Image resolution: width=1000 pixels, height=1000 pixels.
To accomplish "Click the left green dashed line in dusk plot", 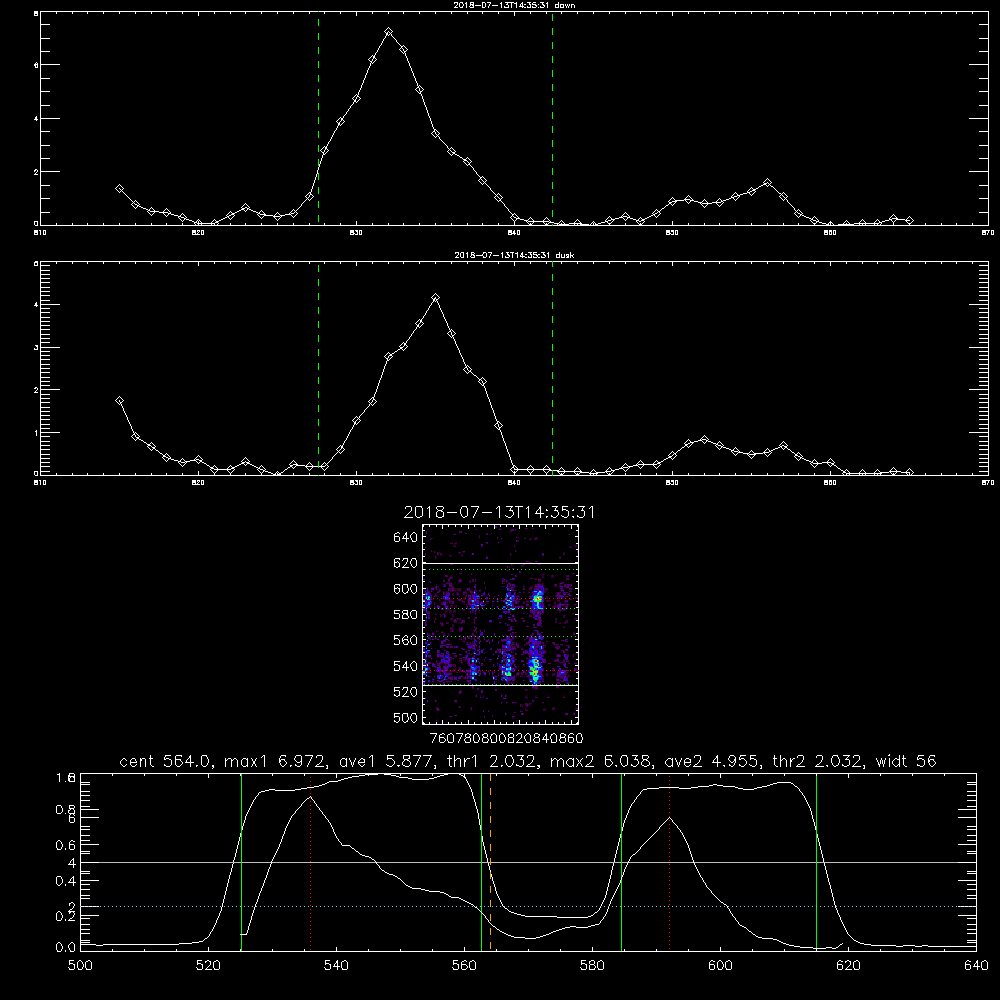I will (x=318, y=368).
